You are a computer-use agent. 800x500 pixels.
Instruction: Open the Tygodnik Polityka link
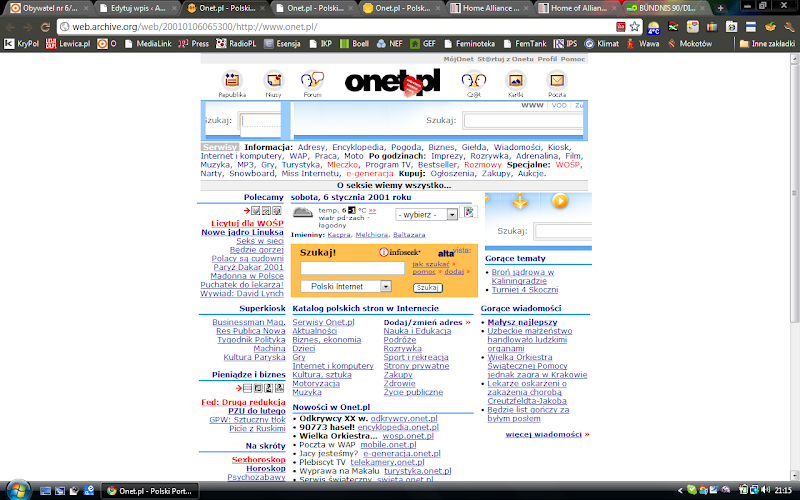[251, 340]
